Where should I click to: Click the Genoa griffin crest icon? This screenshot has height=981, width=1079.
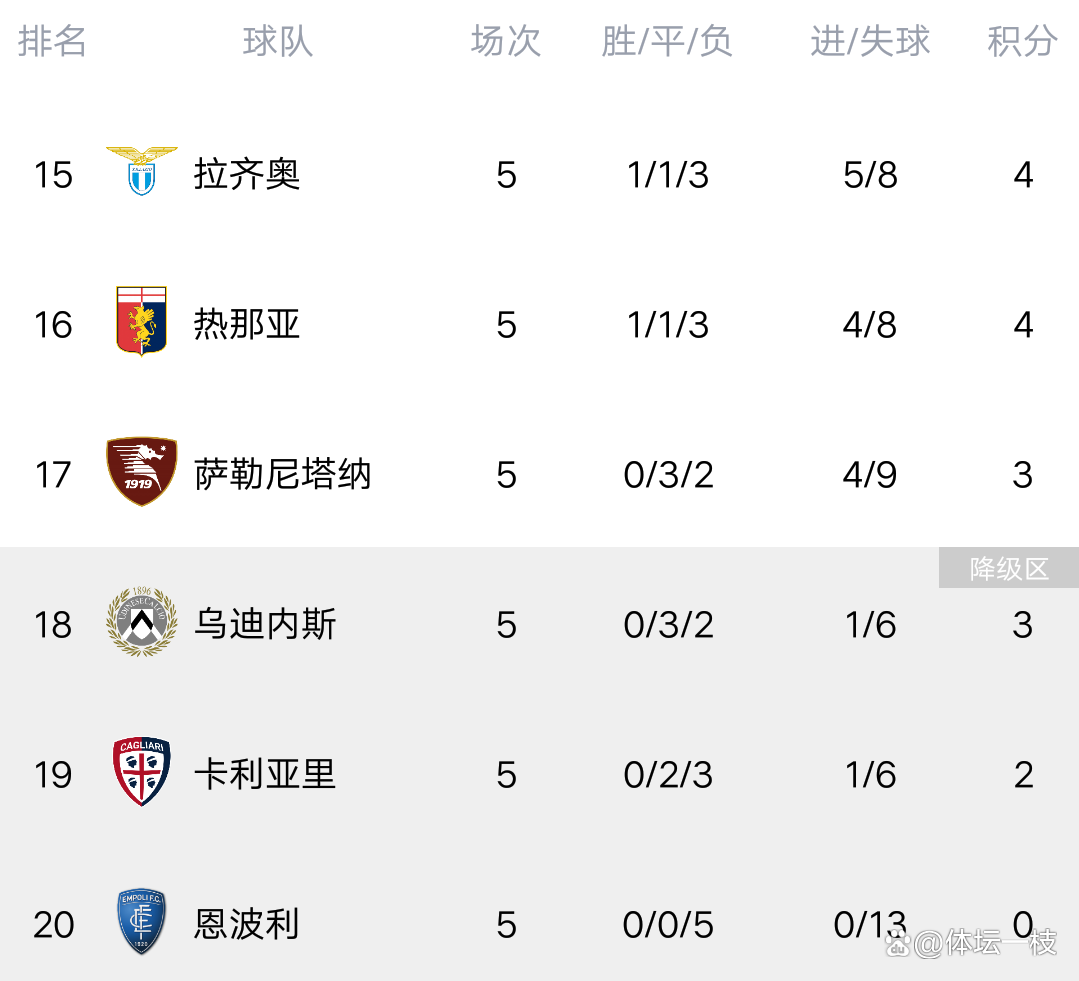point(142,321)
